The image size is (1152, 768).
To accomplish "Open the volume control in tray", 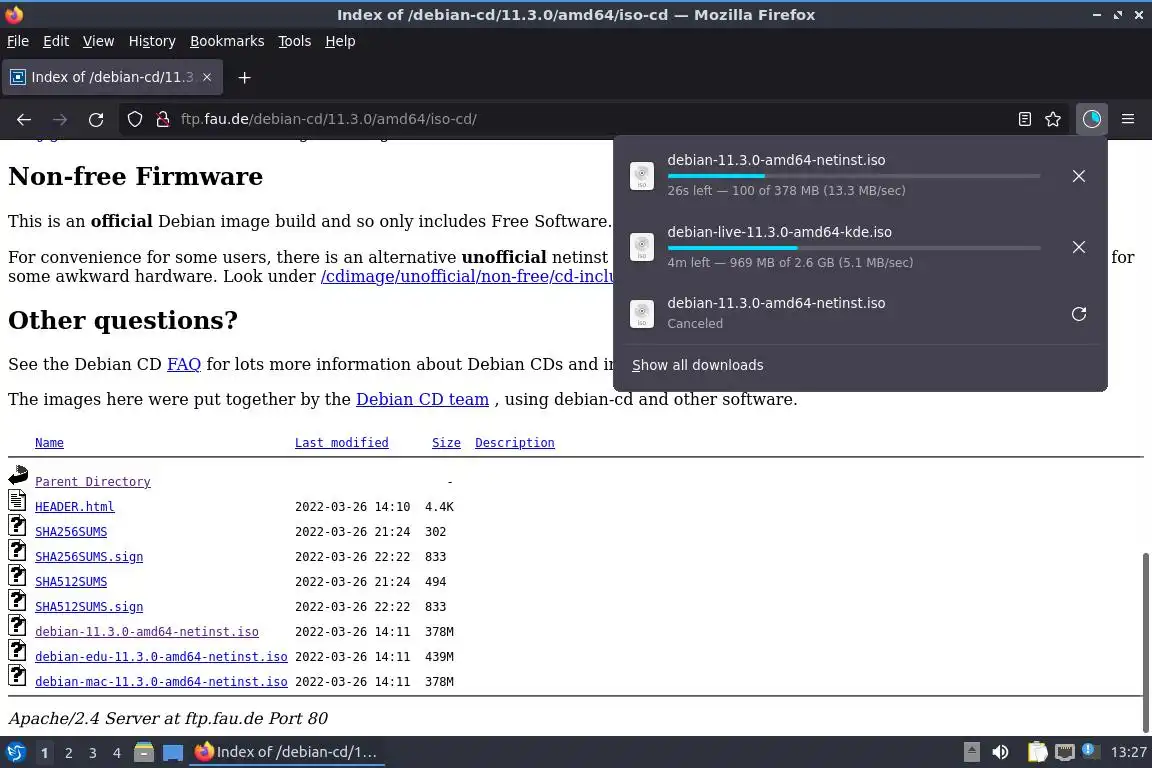I will click(1000, 752).
